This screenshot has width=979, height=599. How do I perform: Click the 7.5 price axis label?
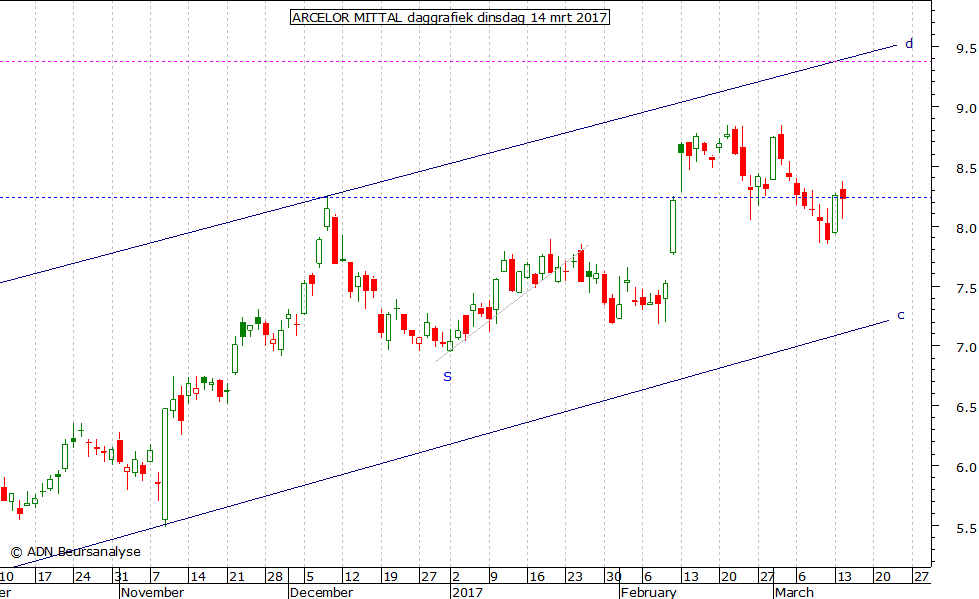(x=965, y=289)
